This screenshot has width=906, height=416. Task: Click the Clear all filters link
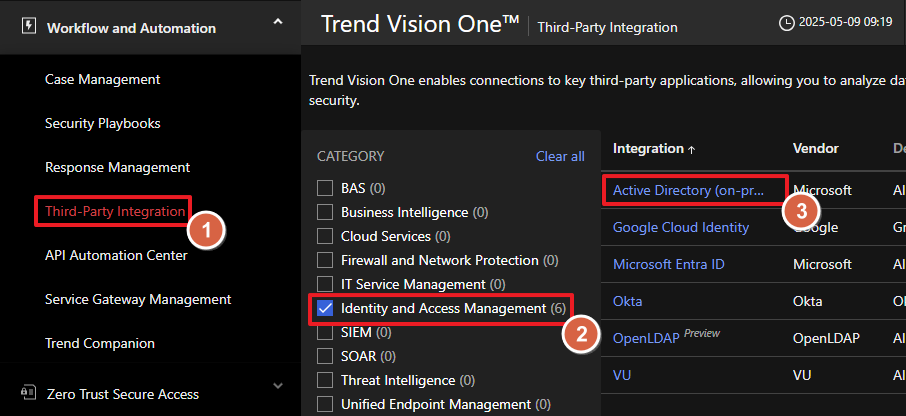[560, 156]
